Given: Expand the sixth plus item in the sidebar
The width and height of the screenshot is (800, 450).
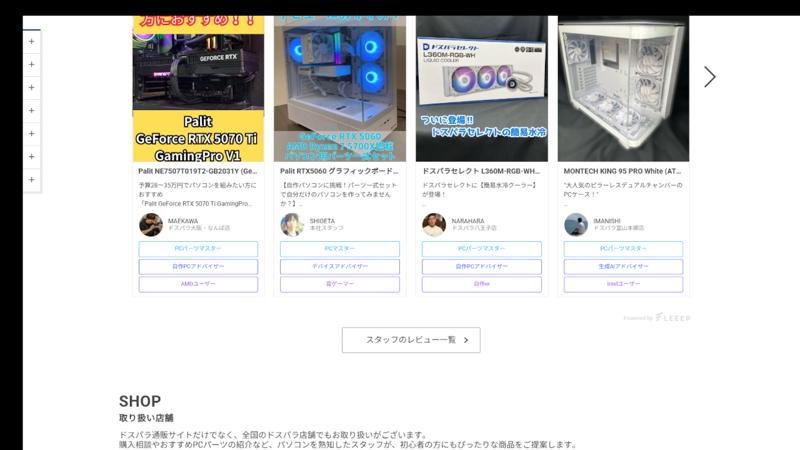Looking at the screenshot, I should click(x=32, y=157).
